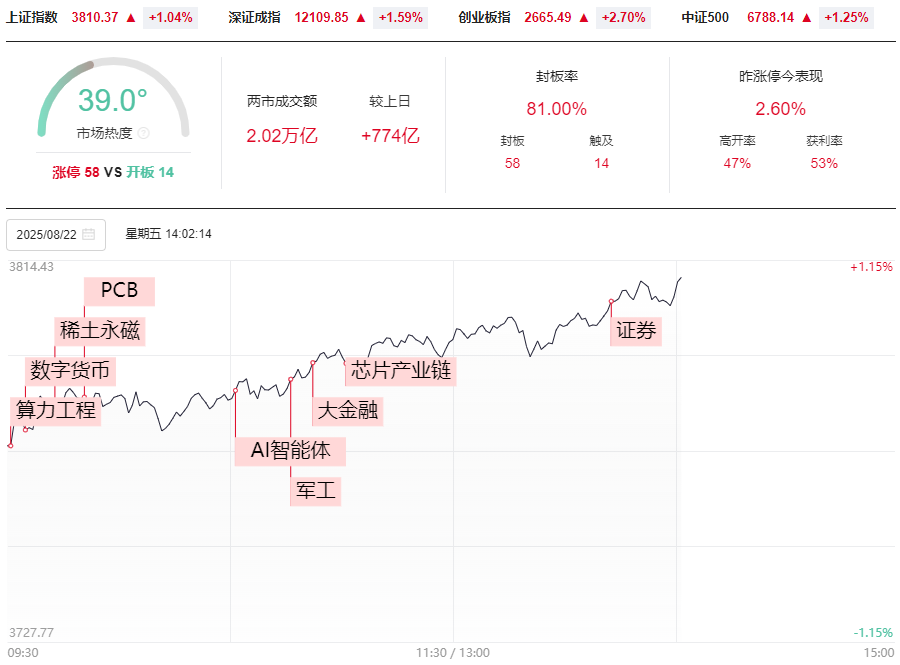Open the 2025/08/22 date picker field
This screenshot has width=900, height=665.
point(56,235)
